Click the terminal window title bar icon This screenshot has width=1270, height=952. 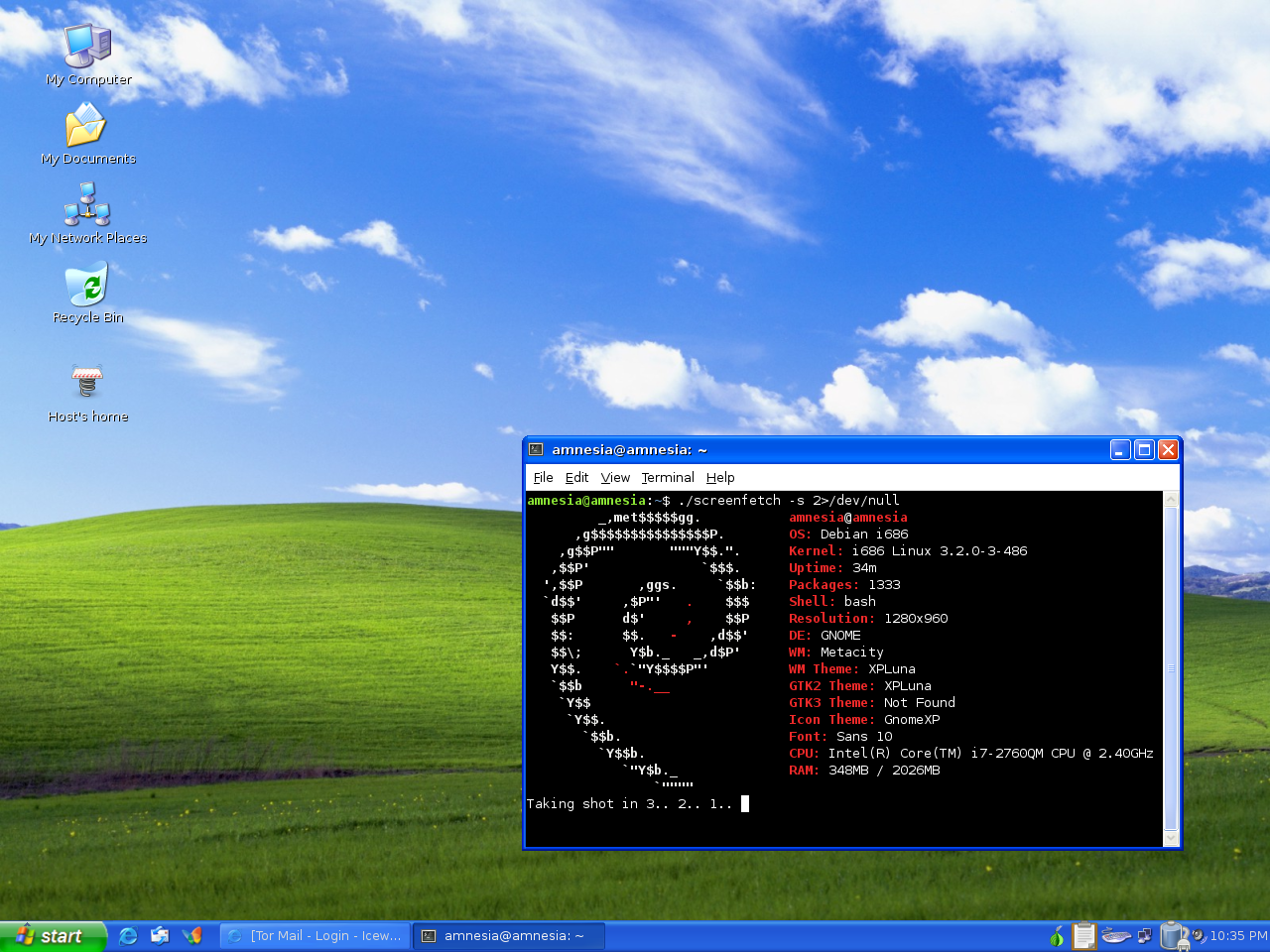point(536,449)
